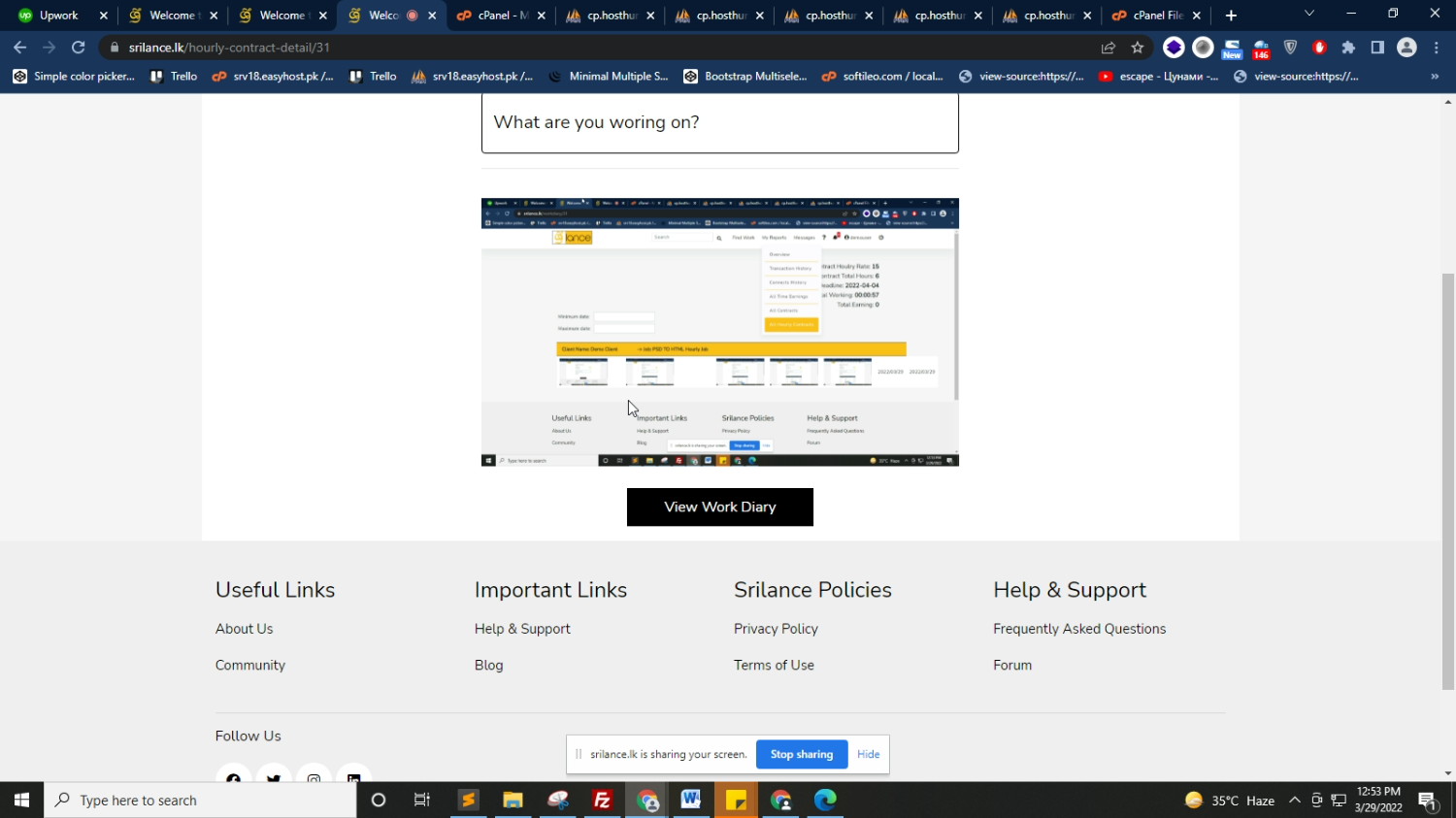
Task: Toggle the browser side panel icon
Action: [x=1377, y=48]
